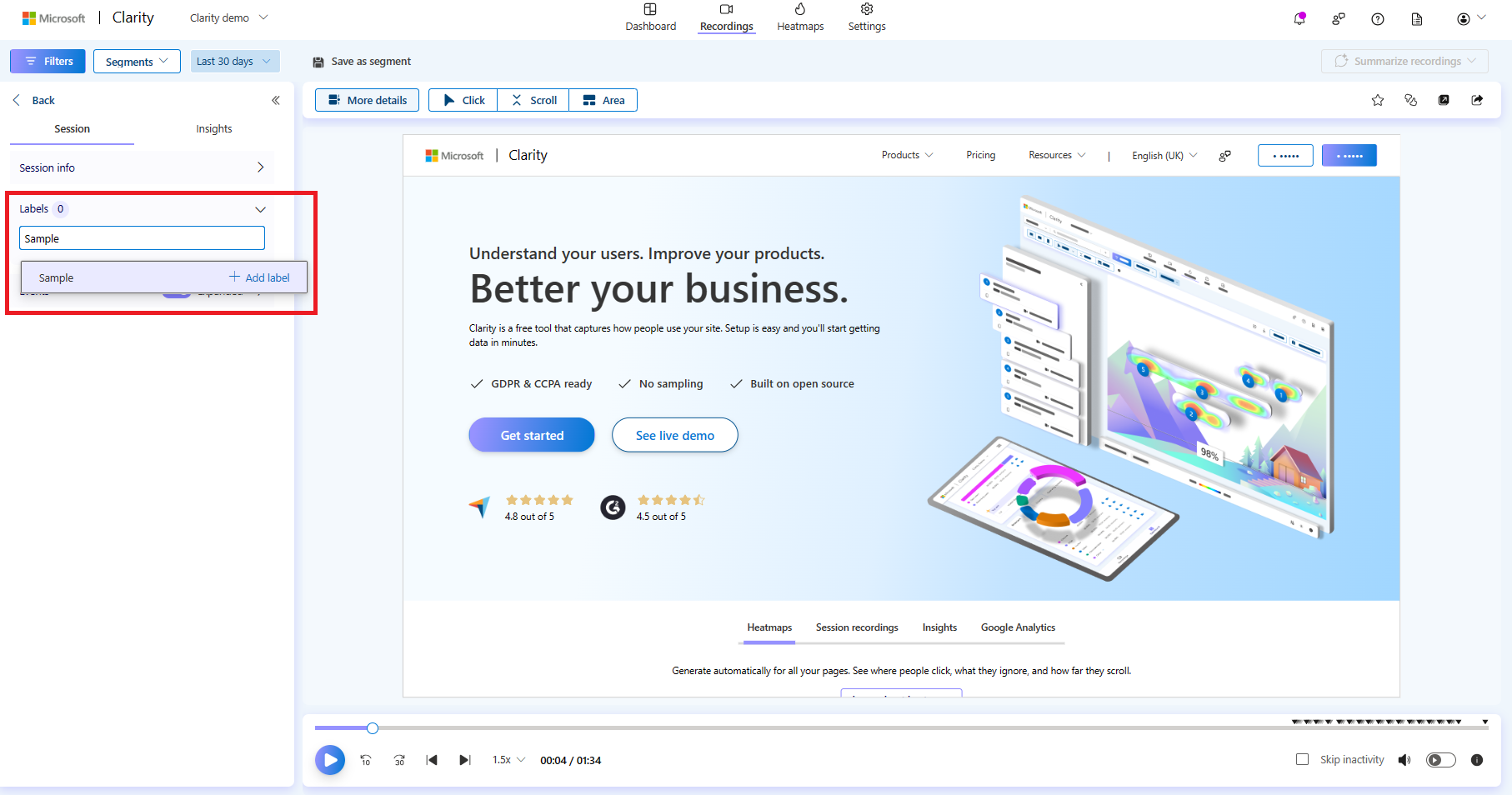Screen dimensions: 1512x795
Task: Select the Session recordings tab in recorded page
Action: coord(857,627)
